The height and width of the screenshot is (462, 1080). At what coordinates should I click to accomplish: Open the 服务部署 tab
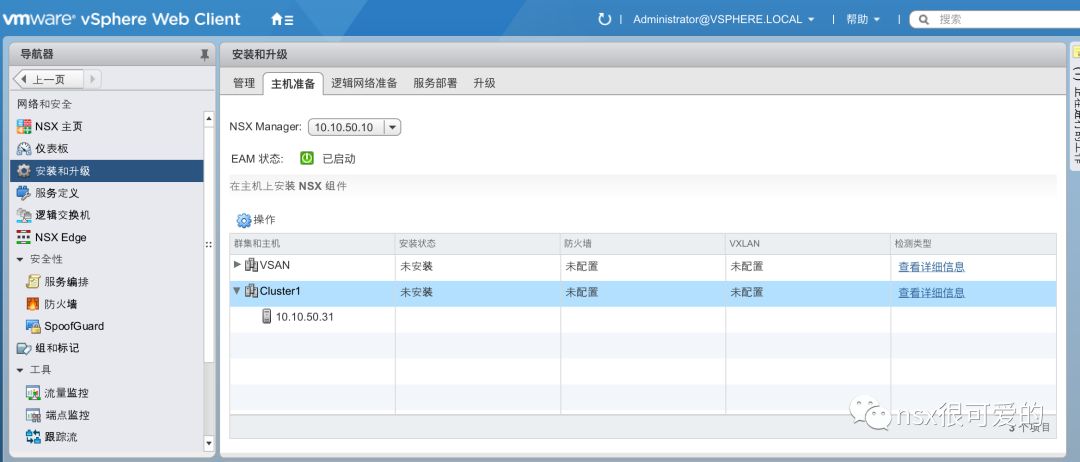point(435,83)
